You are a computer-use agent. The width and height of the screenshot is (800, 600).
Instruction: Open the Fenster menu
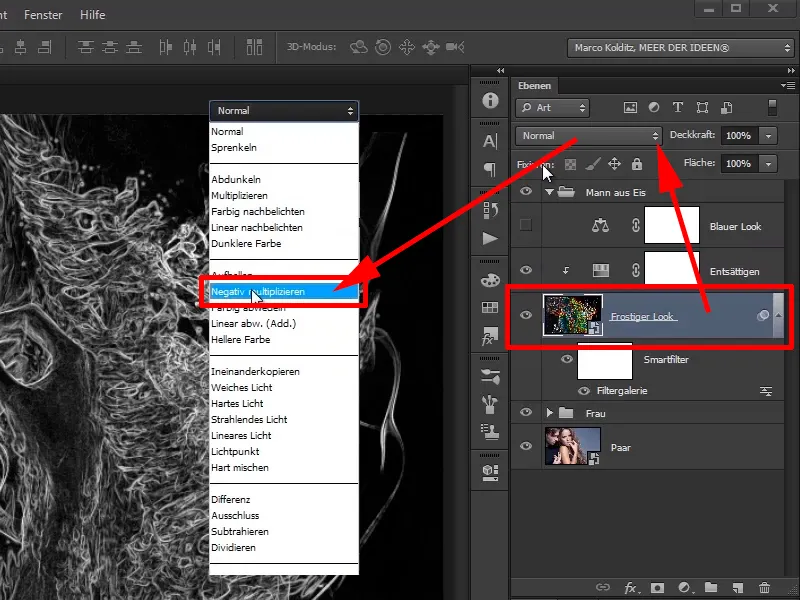pos(43,15)
